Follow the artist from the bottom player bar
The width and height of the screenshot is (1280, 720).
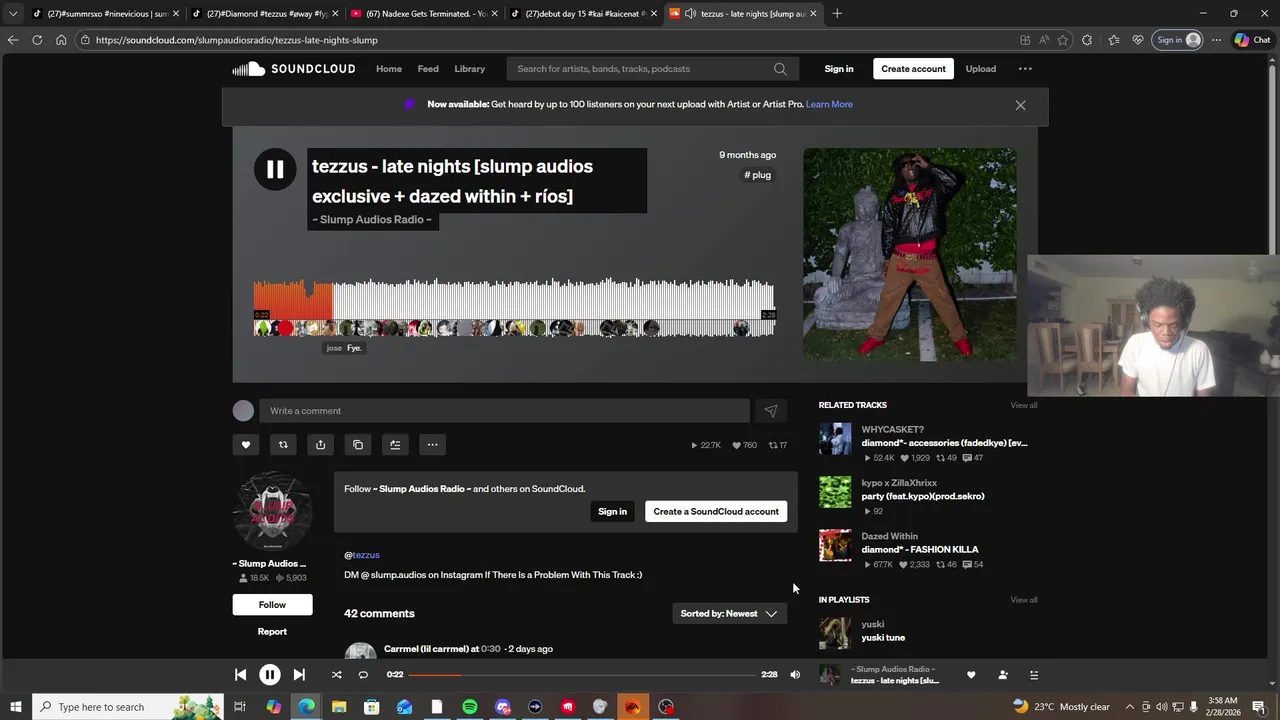1003,675
